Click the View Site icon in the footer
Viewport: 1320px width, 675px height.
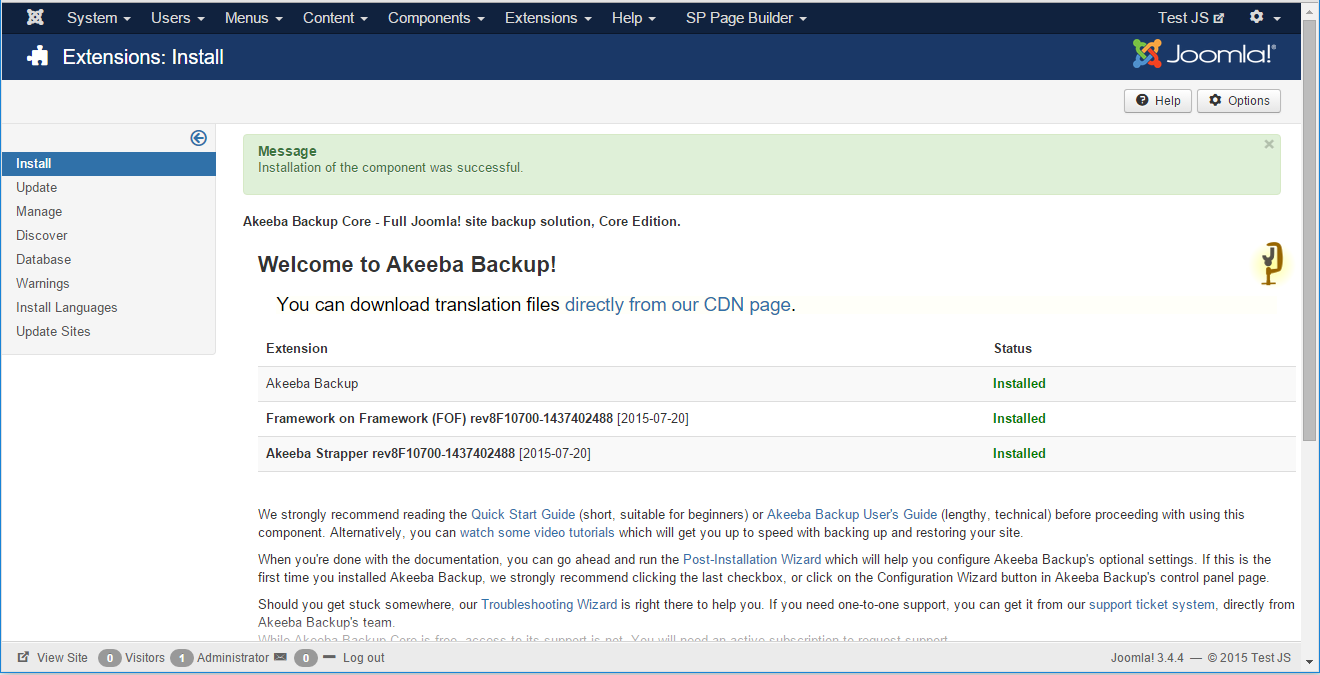click(x=22, y=657)
